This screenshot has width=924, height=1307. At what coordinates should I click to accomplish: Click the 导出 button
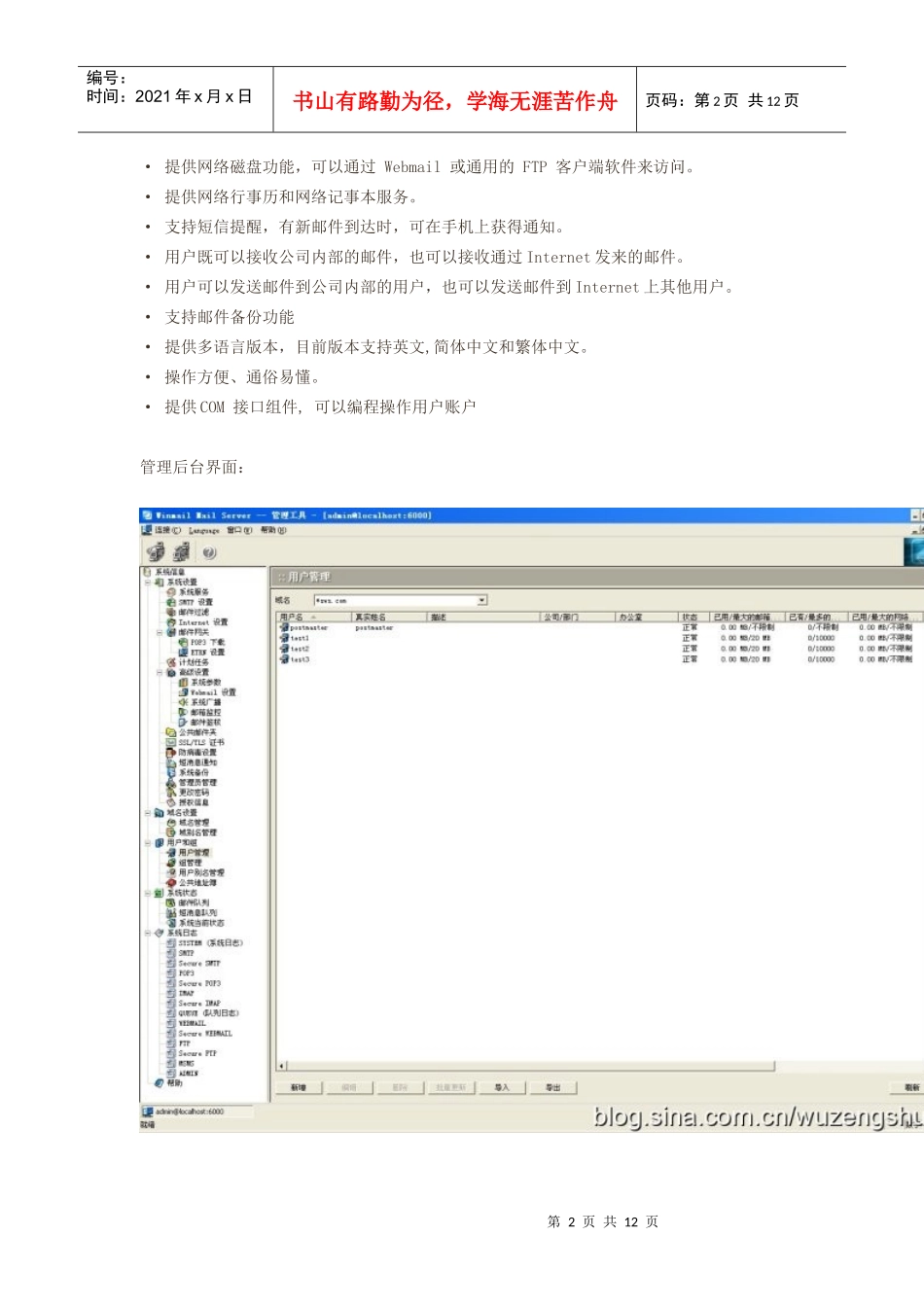click(552, 1087)
